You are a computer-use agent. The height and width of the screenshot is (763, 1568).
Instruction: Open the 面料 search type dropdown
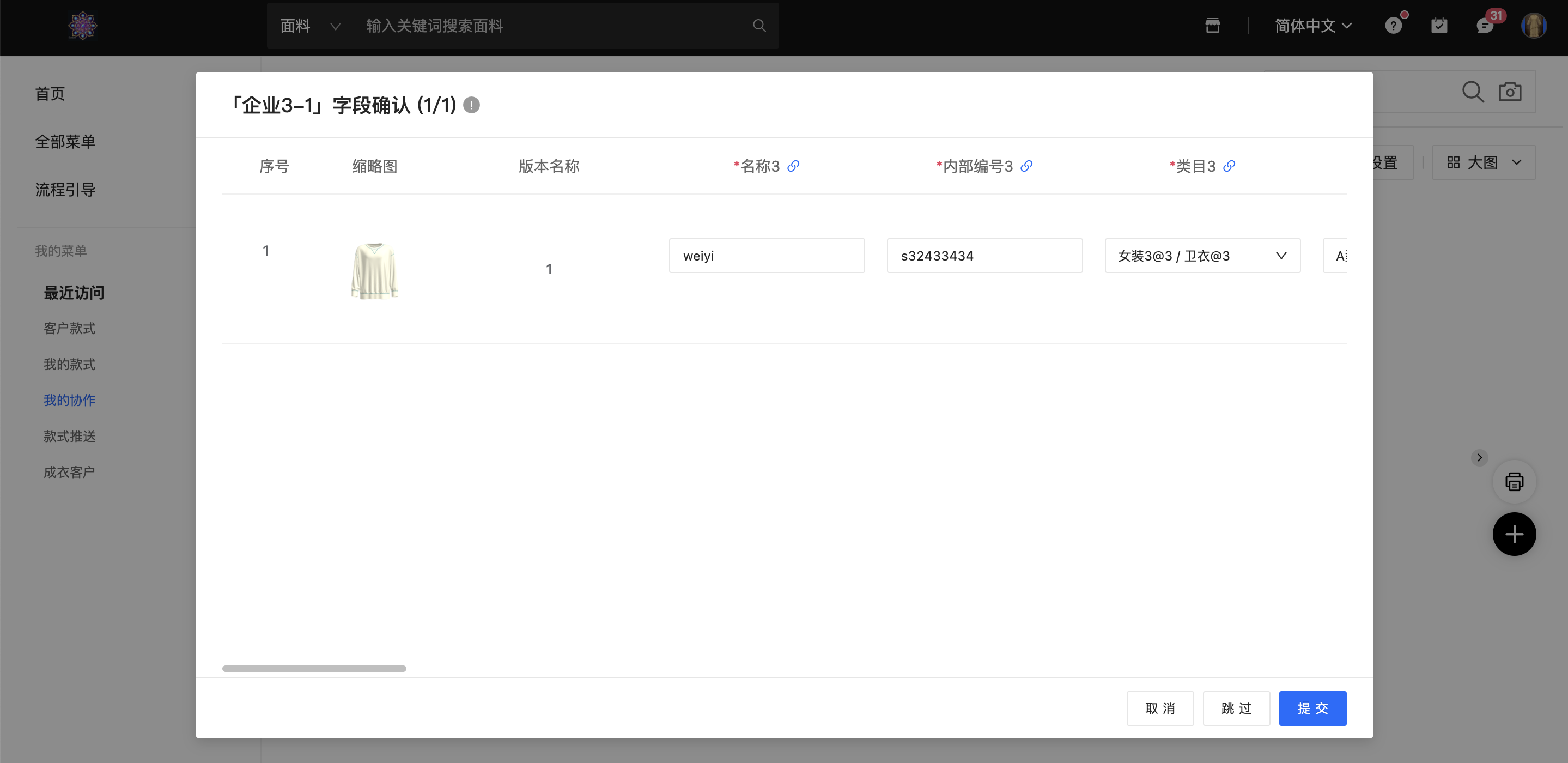[x=309, y=26]
